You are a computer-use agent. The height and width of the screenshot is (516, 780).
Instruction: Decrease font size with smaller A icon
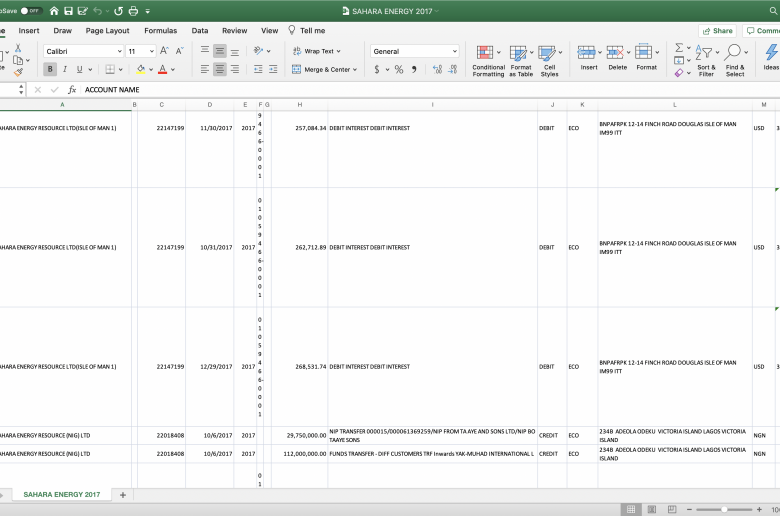[180, 51]
